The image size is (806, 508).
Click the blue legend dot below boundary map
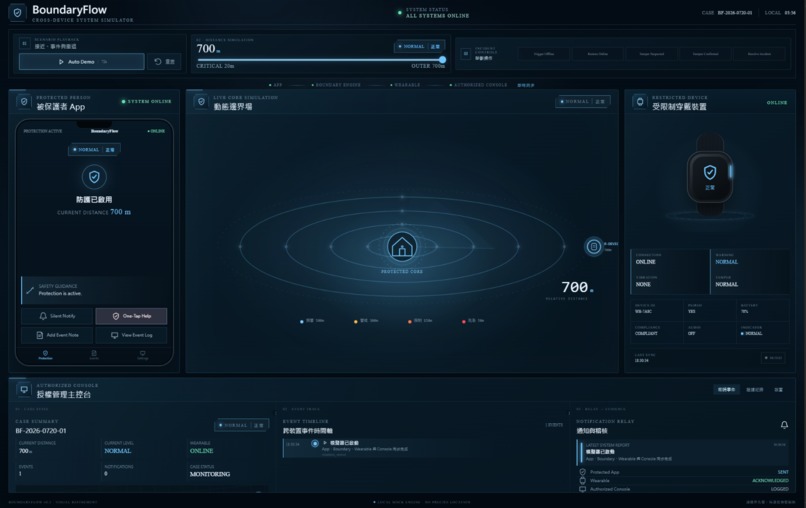point(302,321)
